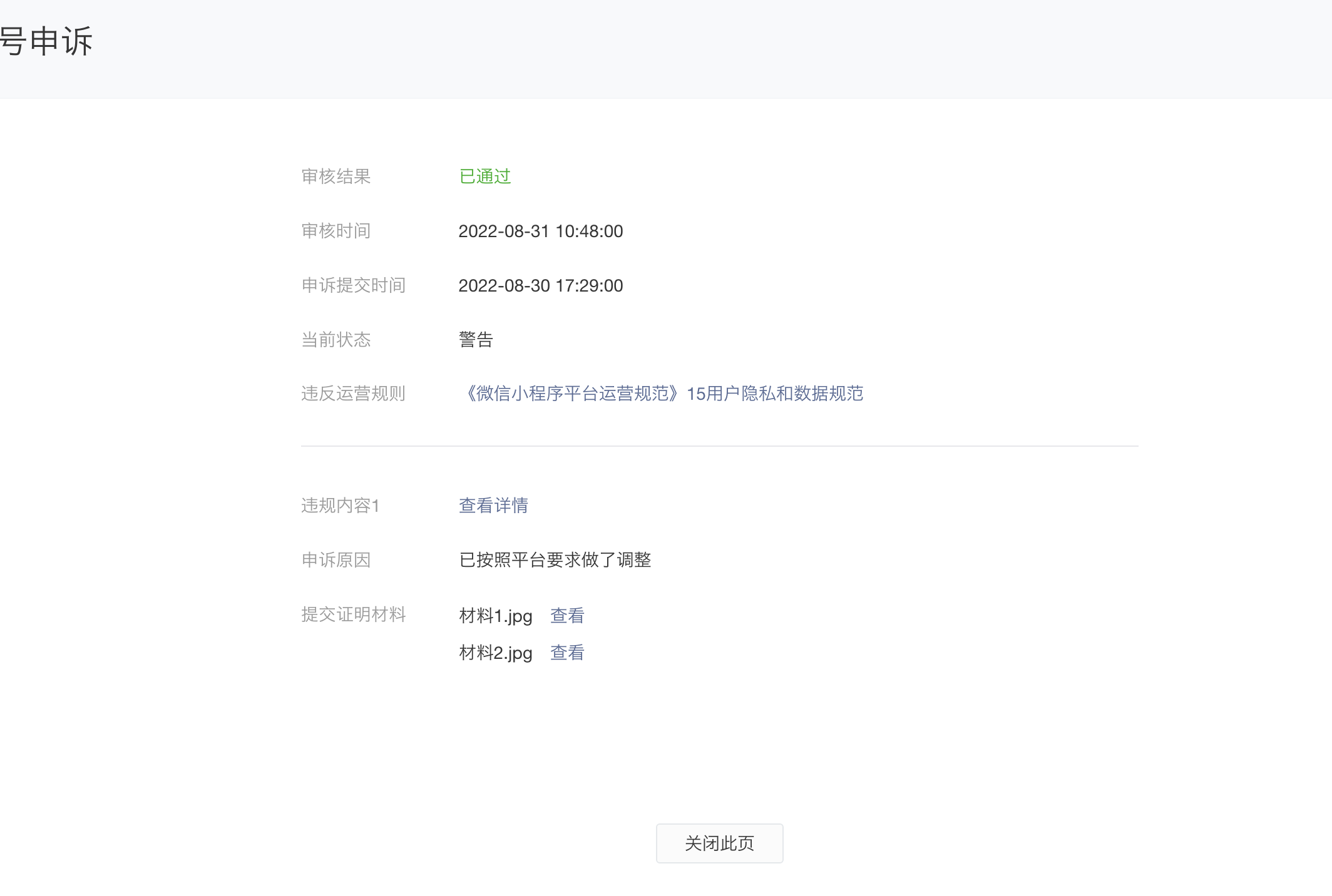Click the 提交证明材料 field label
The height and width of the screenshot is (896, 1332).
tap(354, 614)
